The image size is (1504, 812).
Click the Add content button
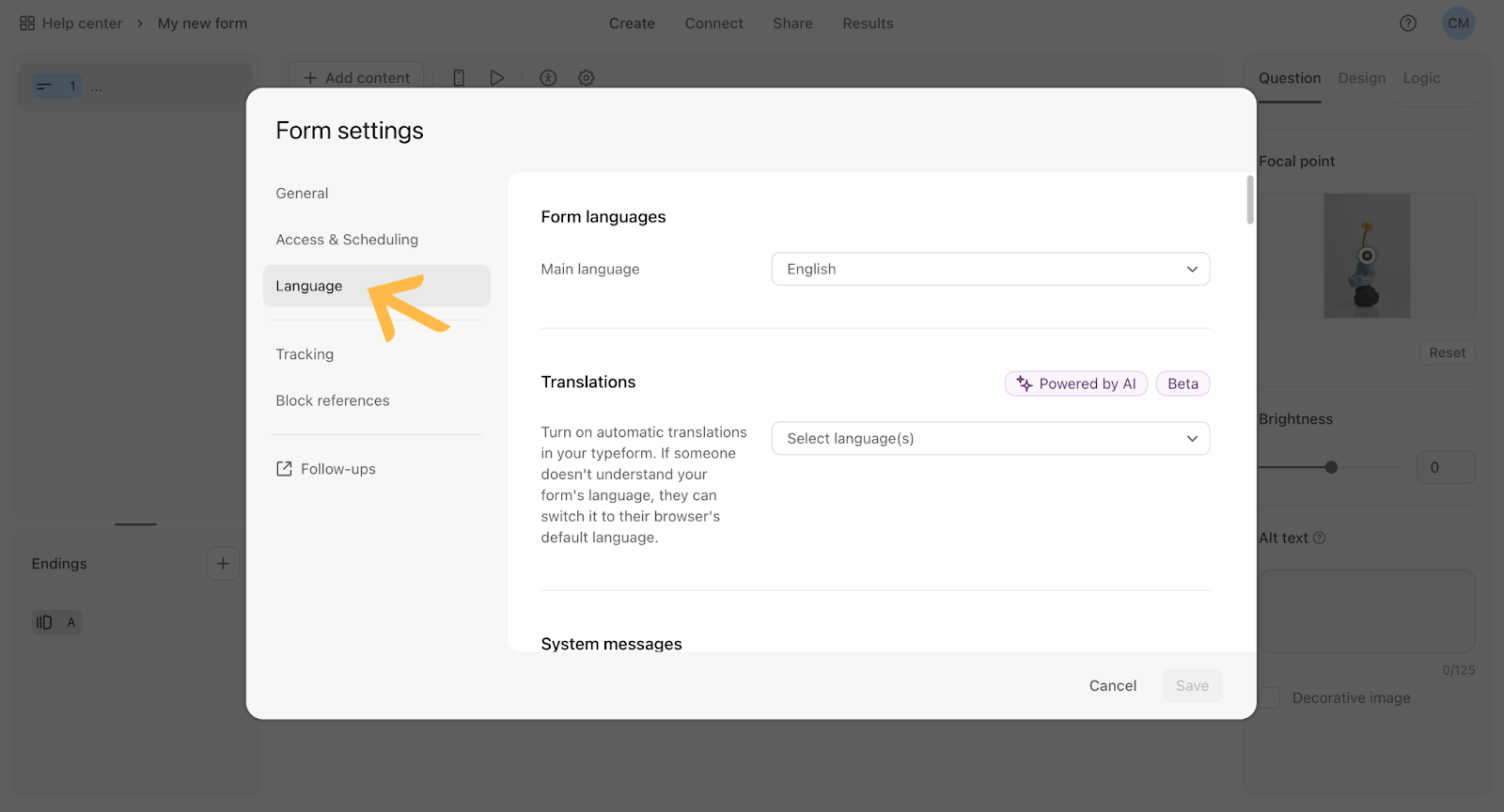click(x=356, y=78)
